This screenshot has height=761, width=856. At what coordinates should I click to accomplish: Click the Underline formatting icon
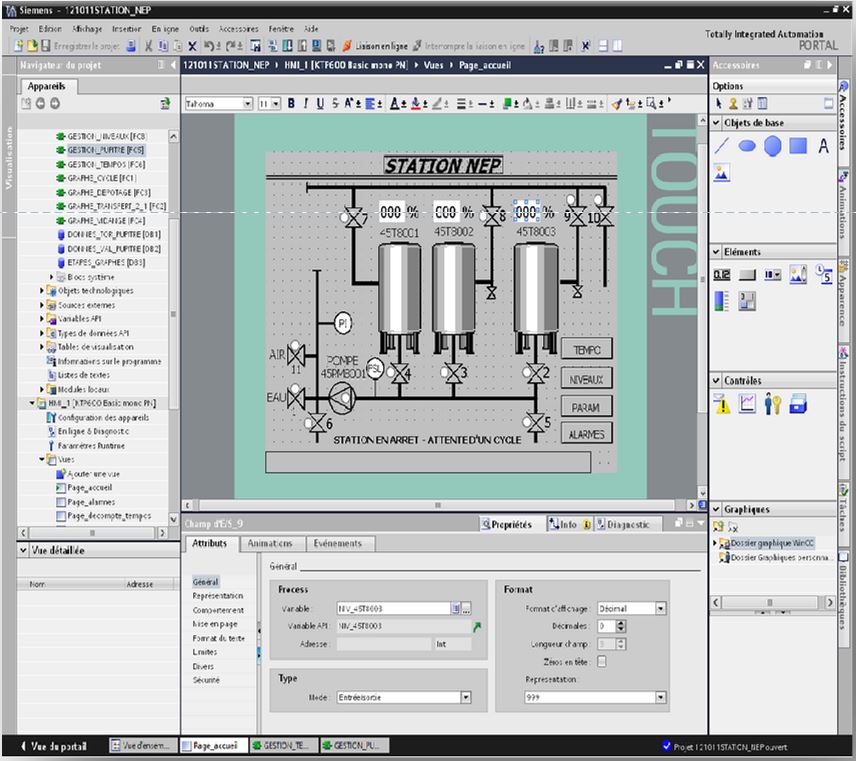(x=320, y=103)
